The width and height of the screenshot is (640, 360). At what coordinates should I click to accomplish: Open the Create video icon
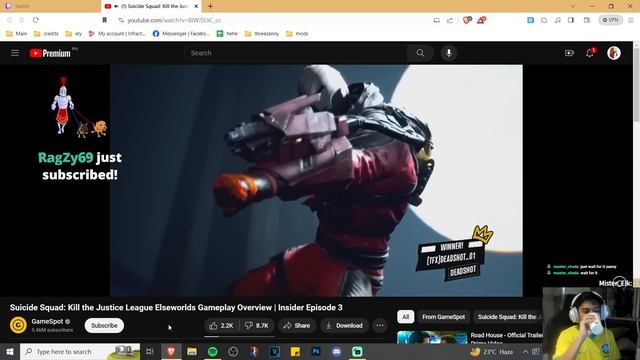[x=569, y=53]
